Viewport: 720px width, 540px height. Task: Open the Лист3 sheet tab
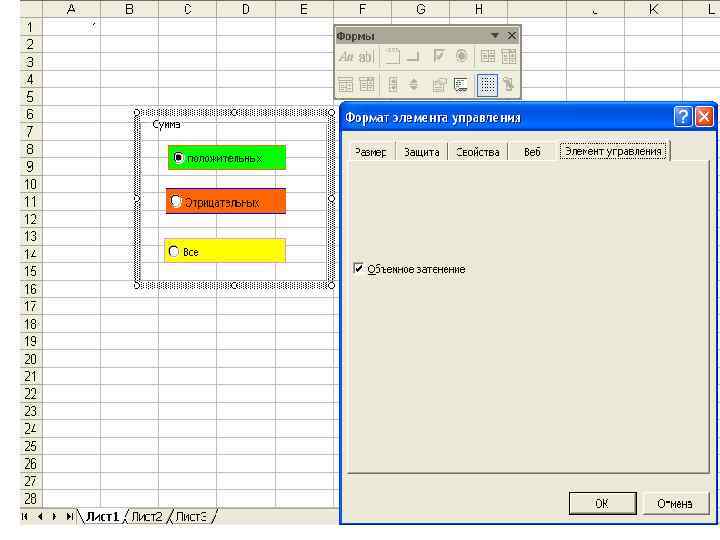tap(191, 517)
